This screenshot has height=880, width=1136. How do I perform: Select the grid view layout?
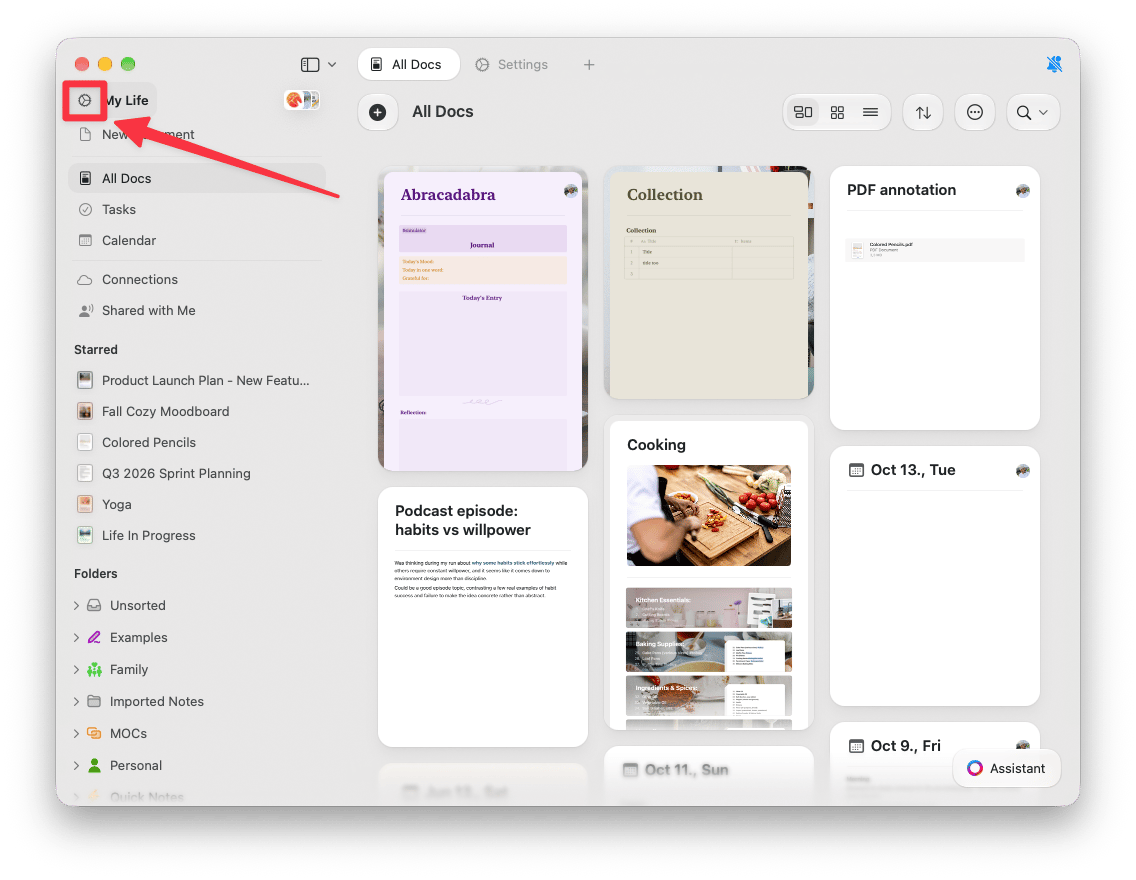tap(838, 112)
